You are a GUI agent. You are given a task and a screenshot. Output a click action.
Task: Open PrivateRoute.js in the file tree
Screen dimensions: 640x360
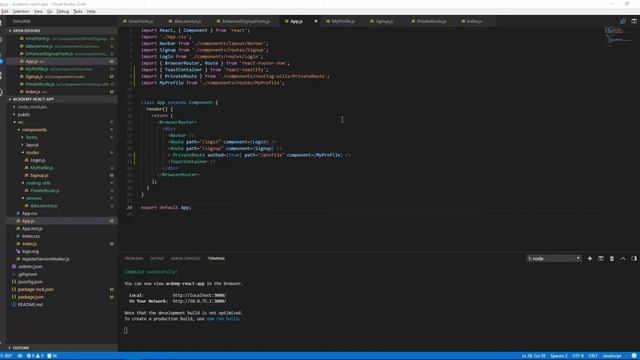click(44, 191)
